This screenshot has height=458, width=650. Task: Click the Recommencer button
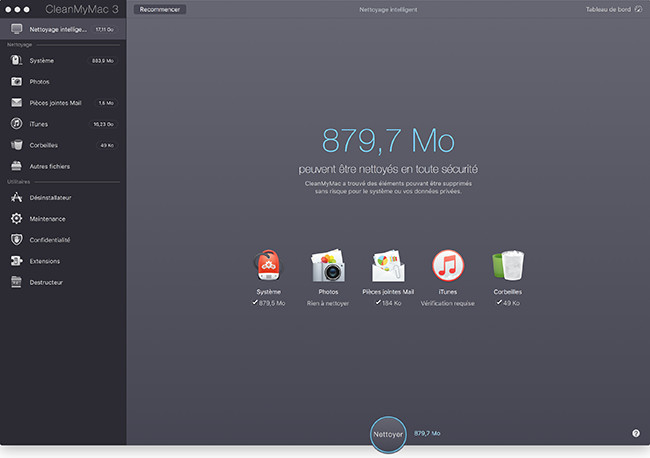[x=160, y=9]
